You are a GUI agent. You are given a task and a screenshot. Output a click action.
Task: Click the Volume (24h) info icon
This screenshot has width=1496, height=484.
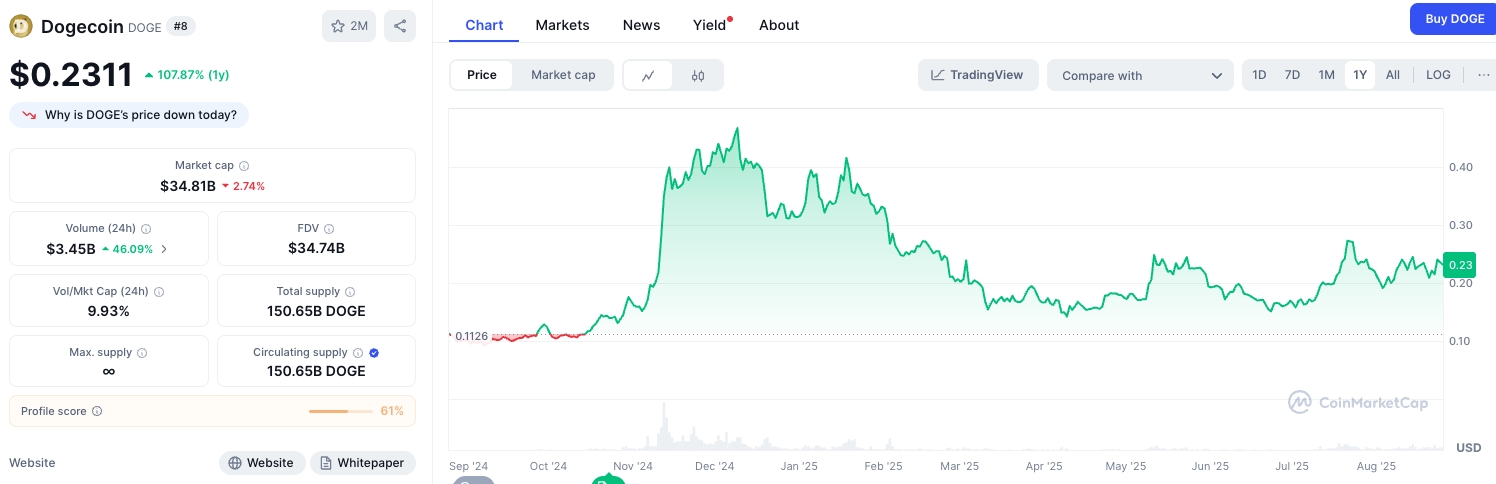(x=146, y=229)
